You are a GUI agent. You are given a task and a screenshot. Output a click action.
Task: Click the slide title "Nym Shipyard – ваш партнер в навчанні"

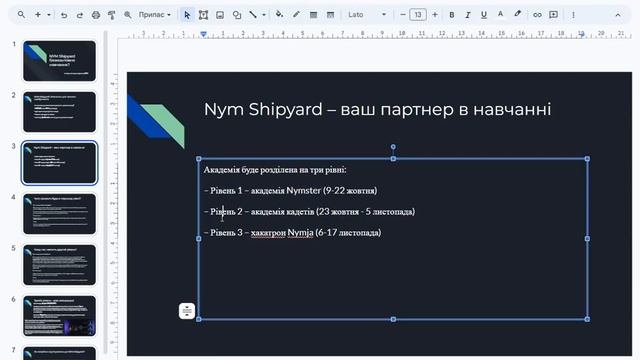point(378,109)
